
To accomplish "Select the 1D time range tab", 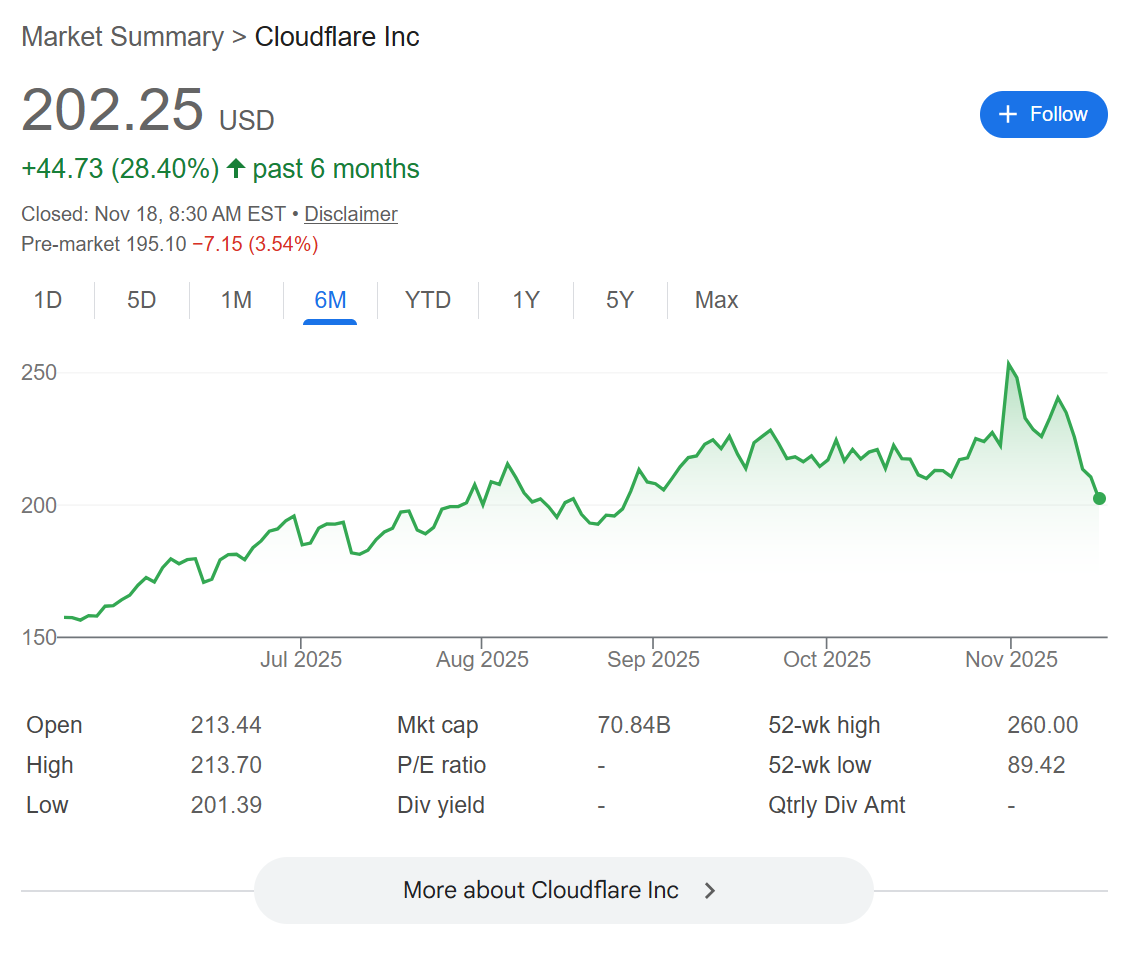I will 48,300.
